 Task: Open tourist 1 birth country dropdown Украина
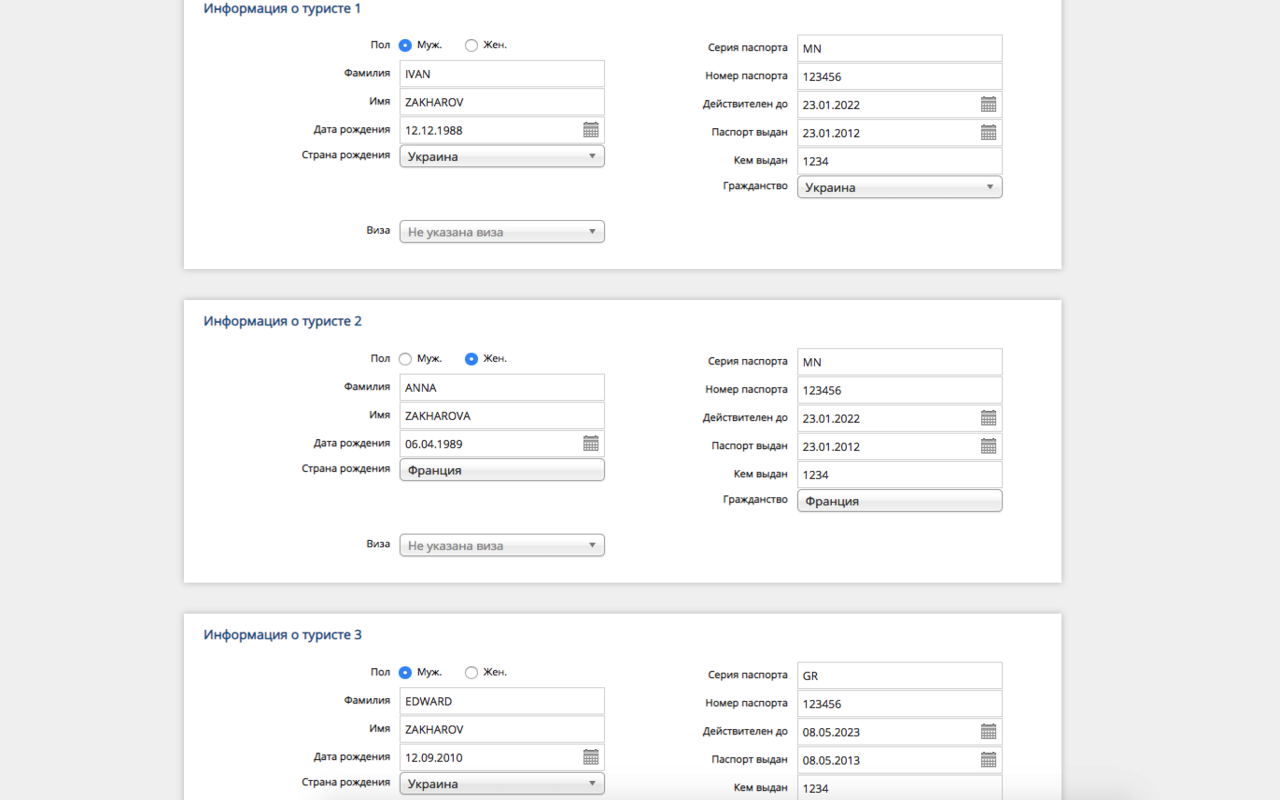(502, 156)
